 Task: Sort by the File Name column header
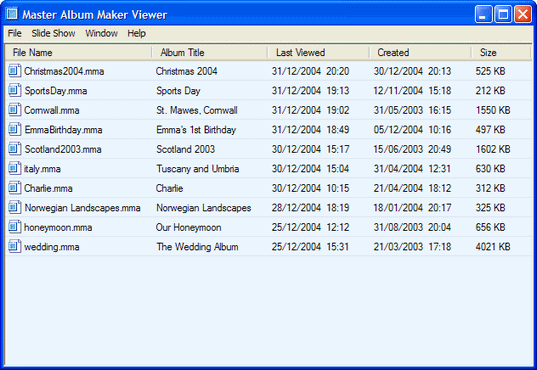pos(78,52)
